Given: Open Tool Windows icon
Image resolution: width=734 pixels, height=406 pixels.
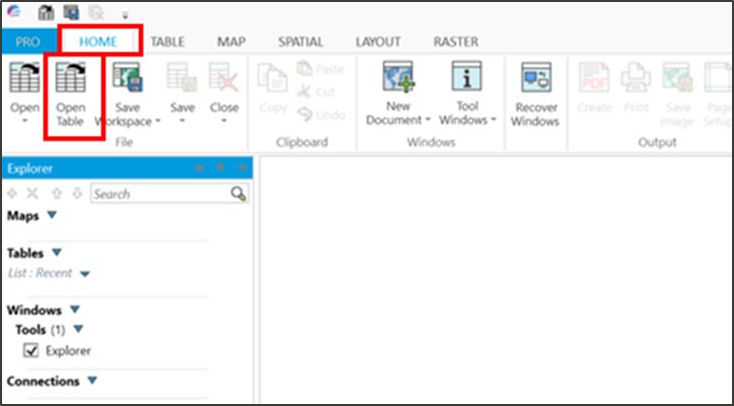Looking at the screenshot, I should point(466,76).
